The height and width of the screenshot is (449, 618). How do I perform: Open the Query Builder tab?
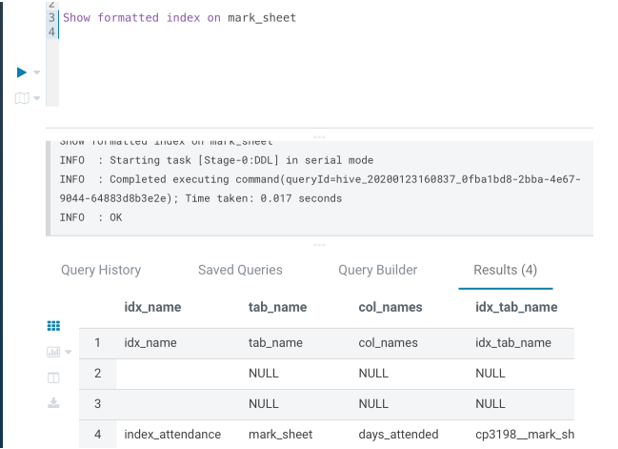point(378,270)
